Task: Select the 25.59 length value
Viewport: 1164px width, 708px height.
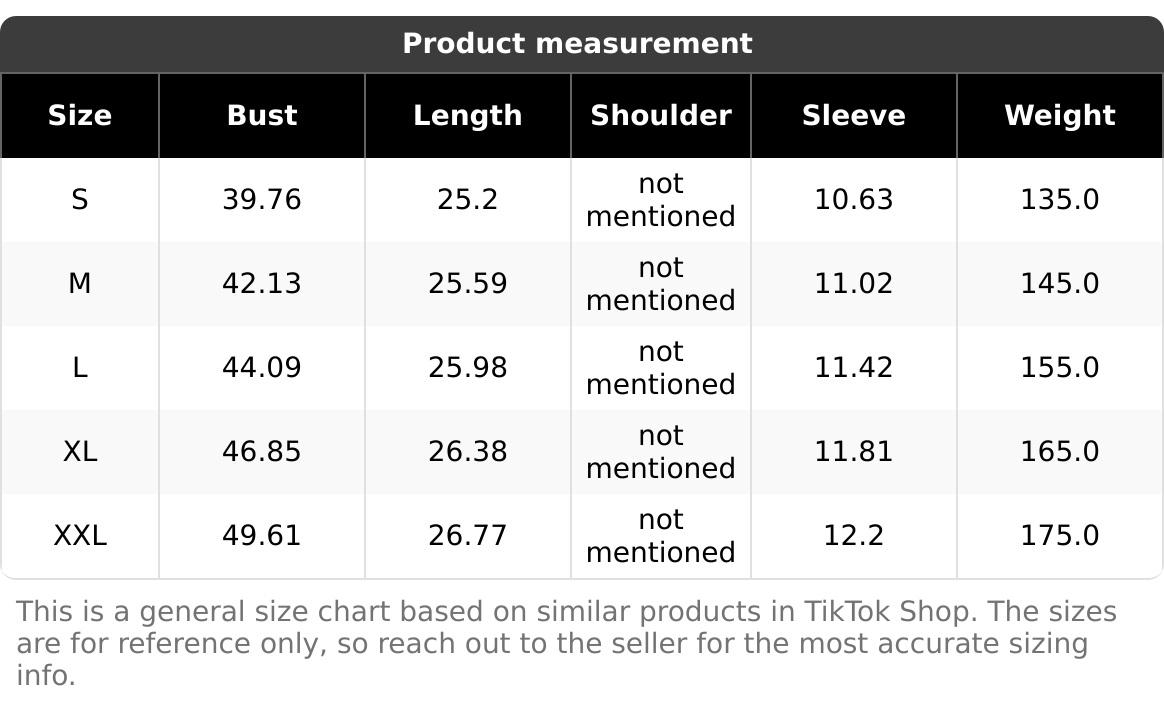Action: 467,284
